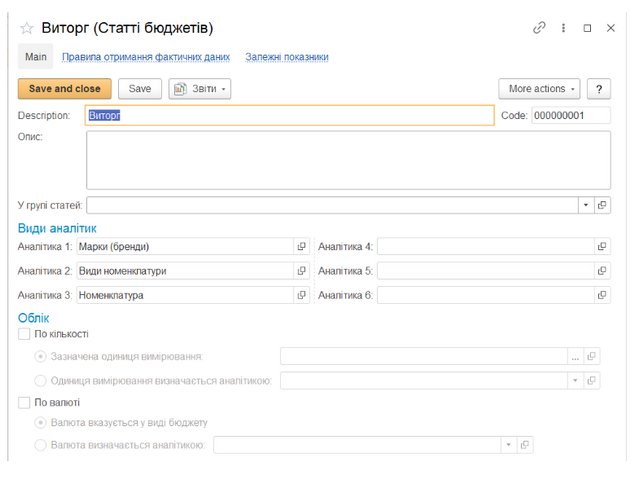Open selected item icon for Аналітика 4

coord(601,246)
